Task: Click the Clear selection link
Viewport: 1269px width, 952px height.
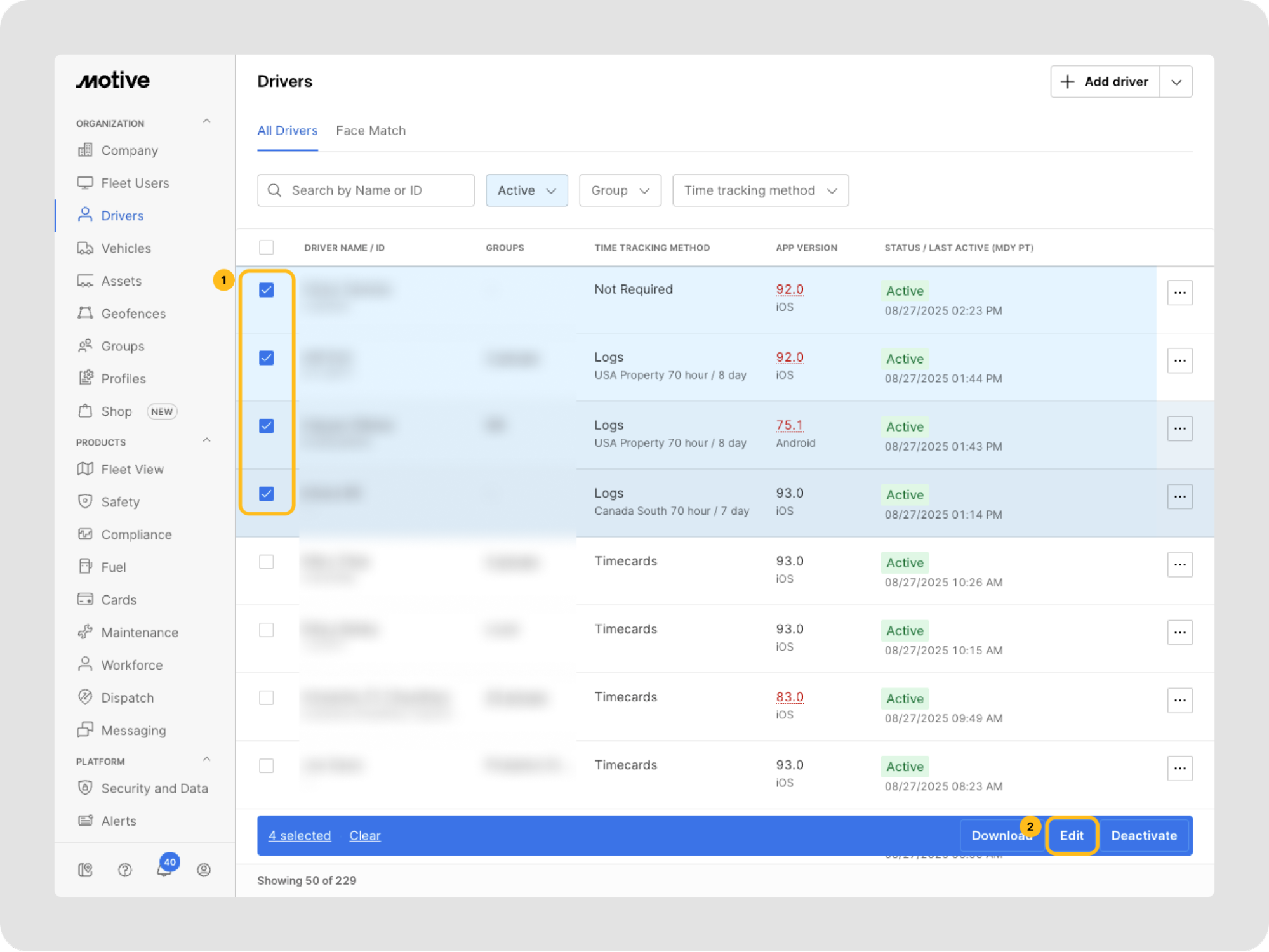Action: (364, 835)
